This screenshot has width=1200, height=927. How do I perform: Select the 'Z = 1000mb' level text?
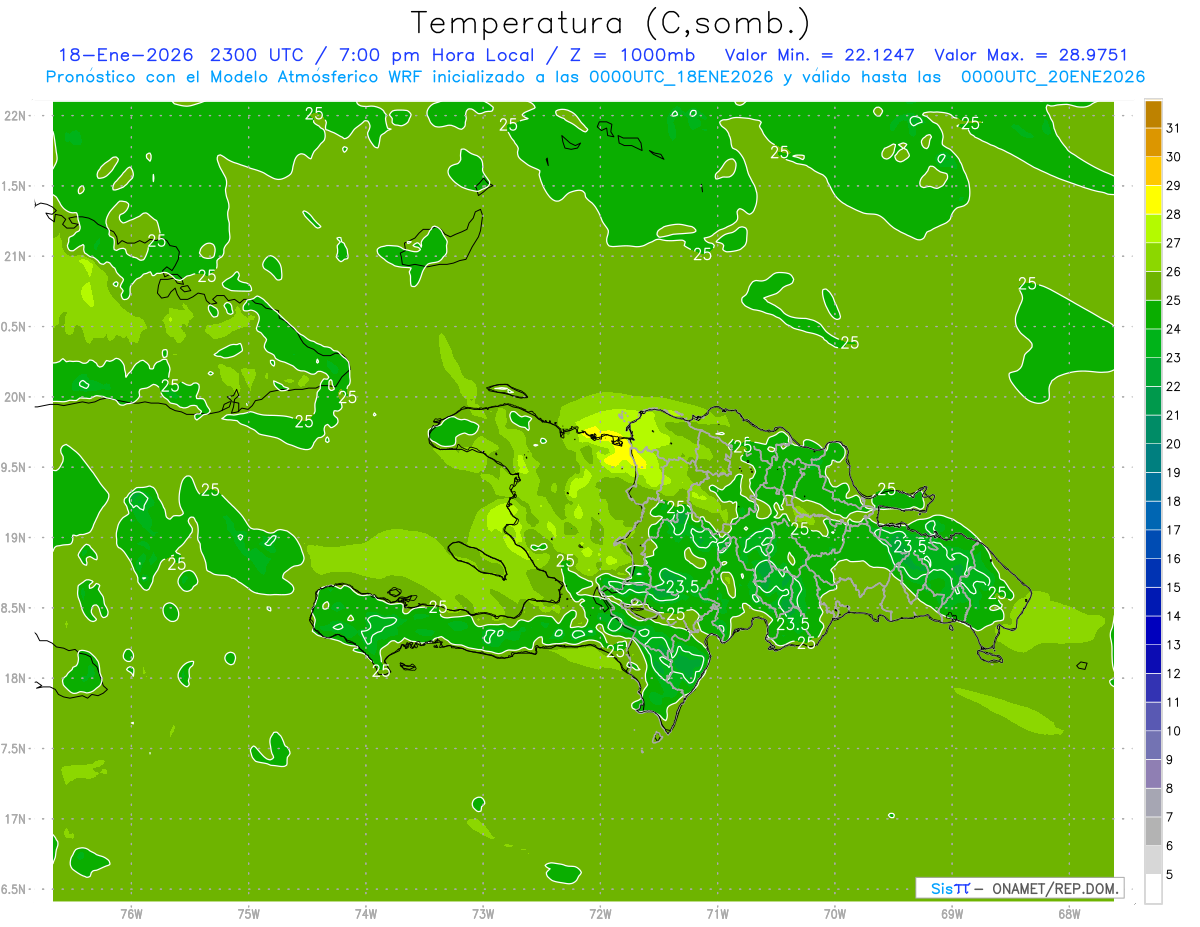tap(634, 55)
